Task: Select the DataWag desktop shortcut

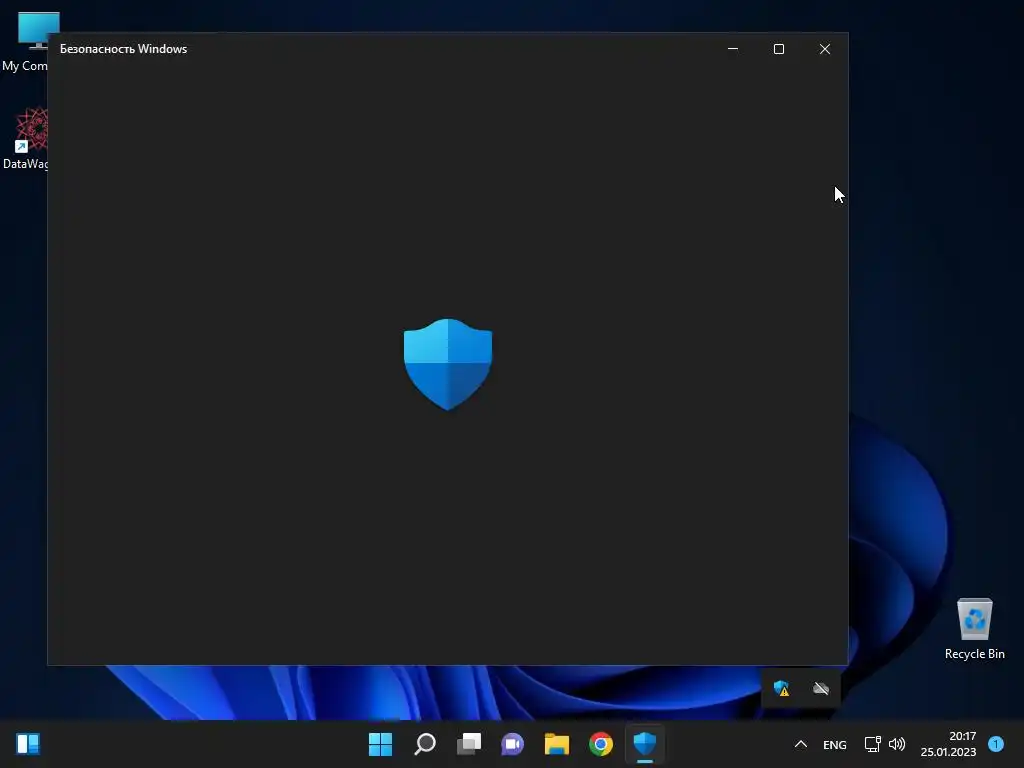Action: pos(26,138)
